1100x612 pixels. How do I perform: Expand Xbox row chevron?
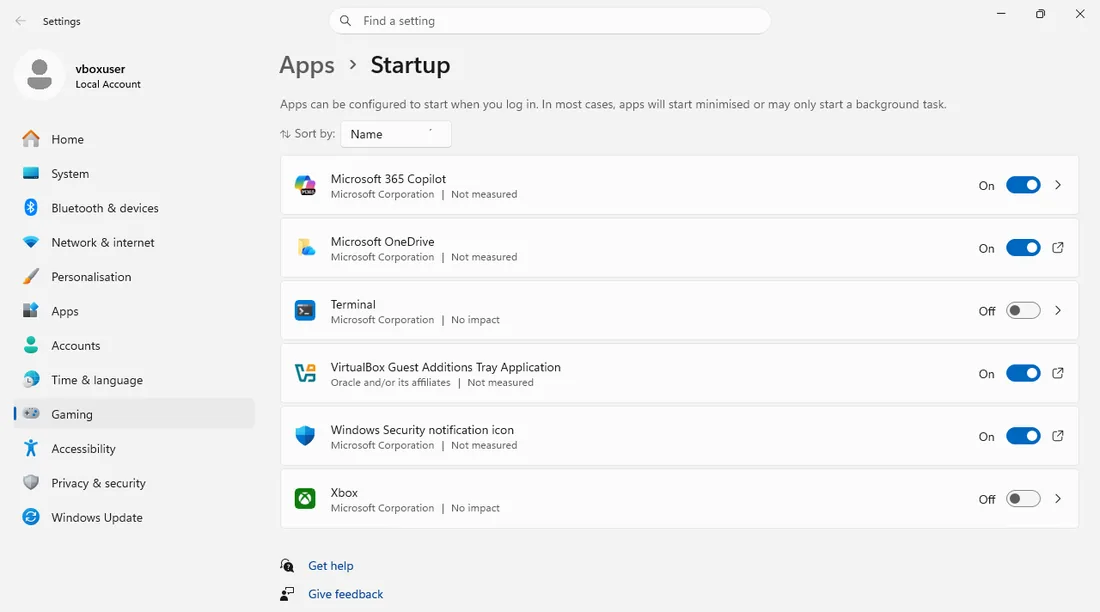[1058, 499]
